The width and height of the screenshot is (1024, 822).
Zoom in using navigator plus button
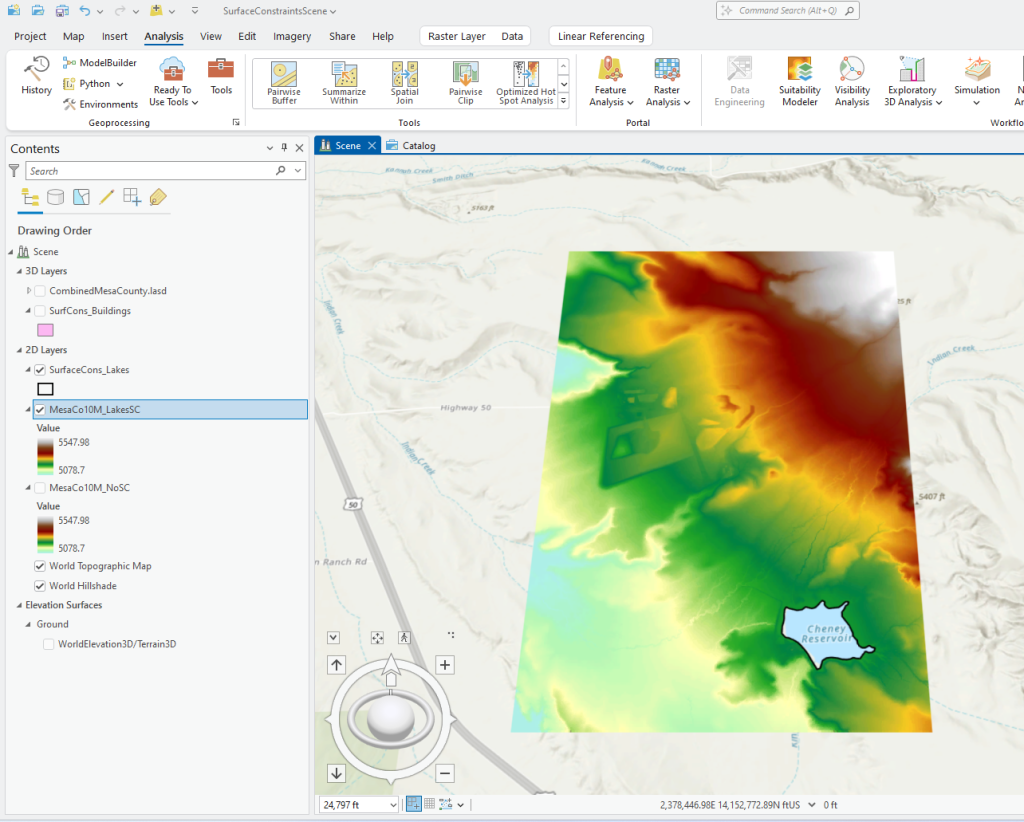click(446, 665)
